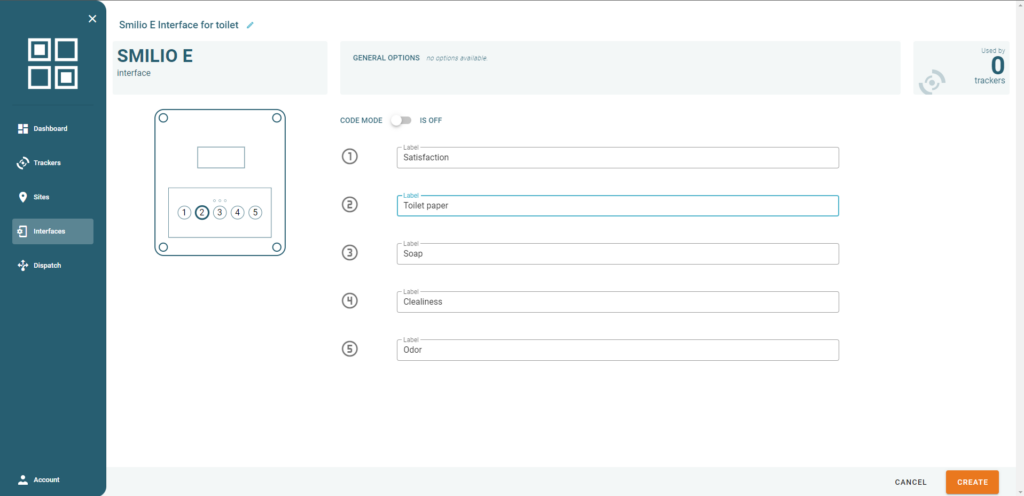Click the Cancel button
Image resolution: width=1024 pixels, height=496 pixels.
[x=910, y=482]
